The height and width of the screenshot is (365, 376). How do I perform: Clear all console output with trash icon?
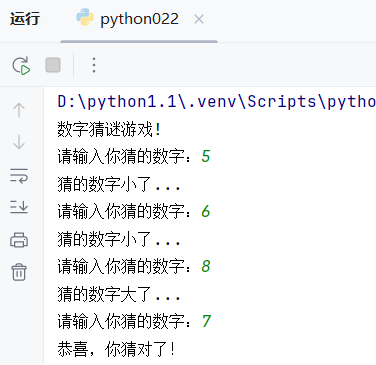pyautogui.click(x=19, y=272)
